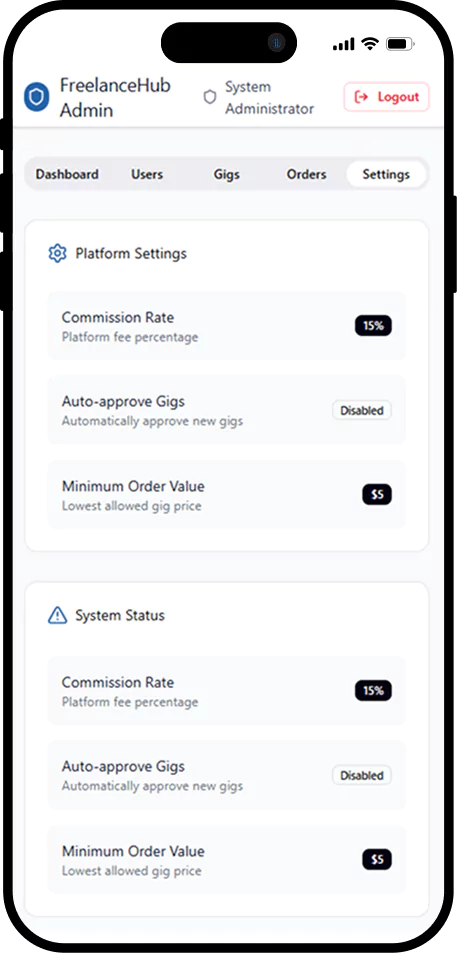Click the $5 badge in Platform Settings
The height and width of the screenshot is (953, 457).
click(x=377, y=495)
